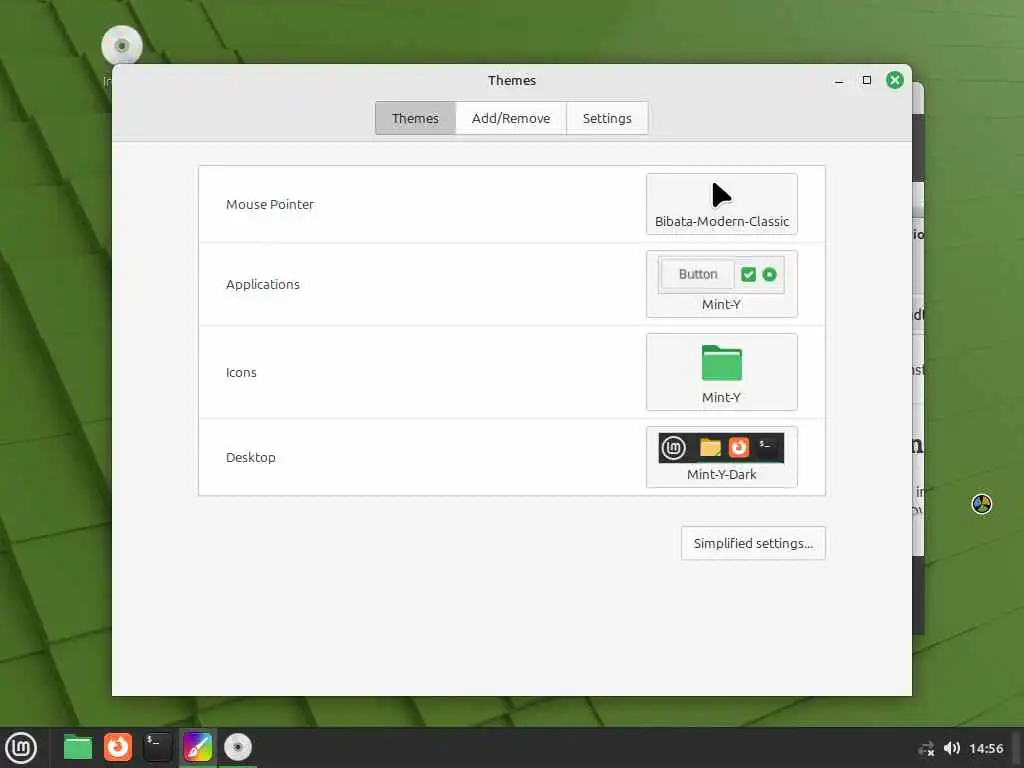Open the Desktop theme chooser Mint-Y-Dark
The image size is (1024, 768).
[x=722, y=457]
